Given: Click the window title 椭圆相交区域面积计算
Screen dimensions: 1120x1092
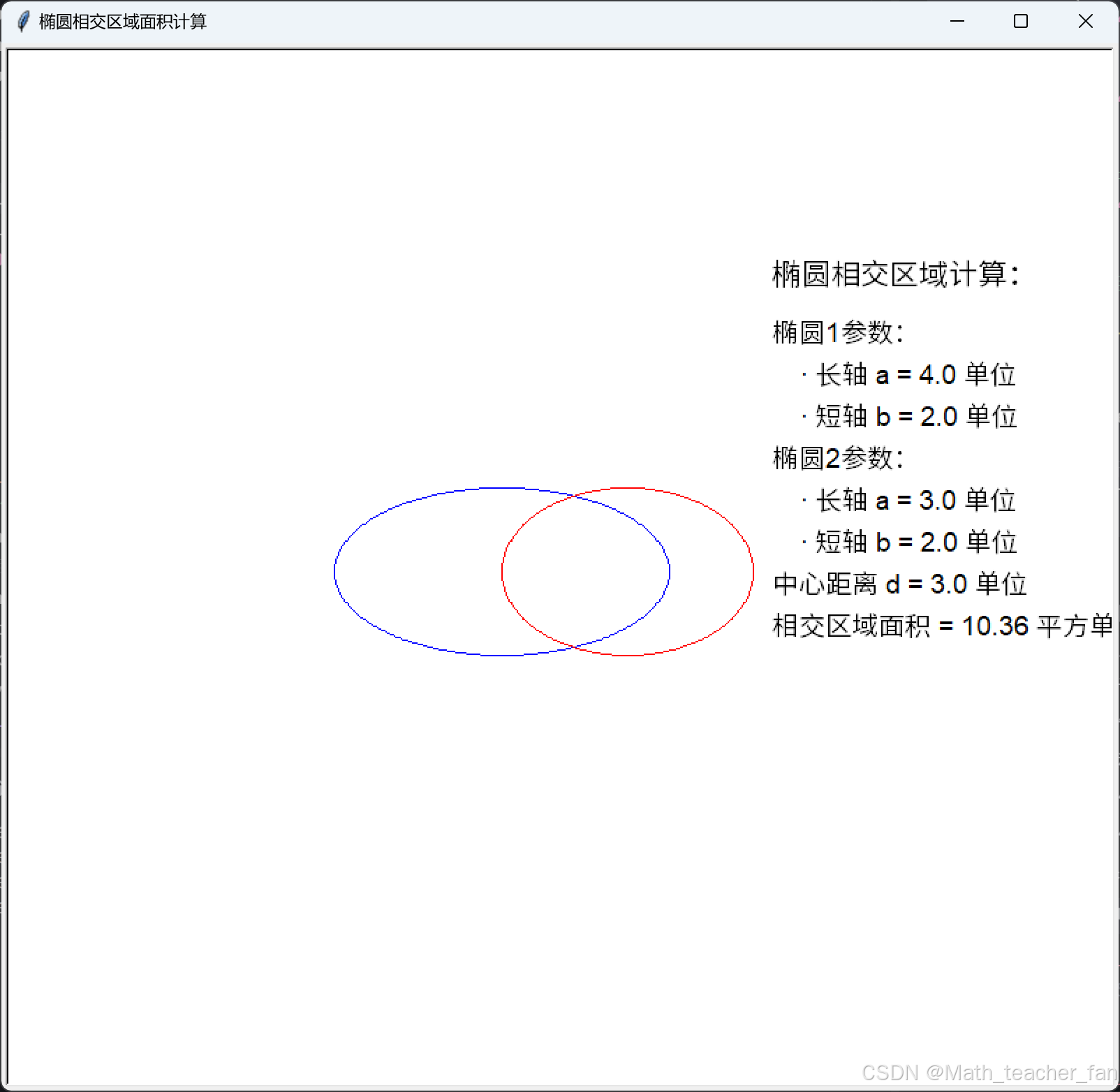Looking at the screenshot, I should pyautogui.click(x=123, y=22).
